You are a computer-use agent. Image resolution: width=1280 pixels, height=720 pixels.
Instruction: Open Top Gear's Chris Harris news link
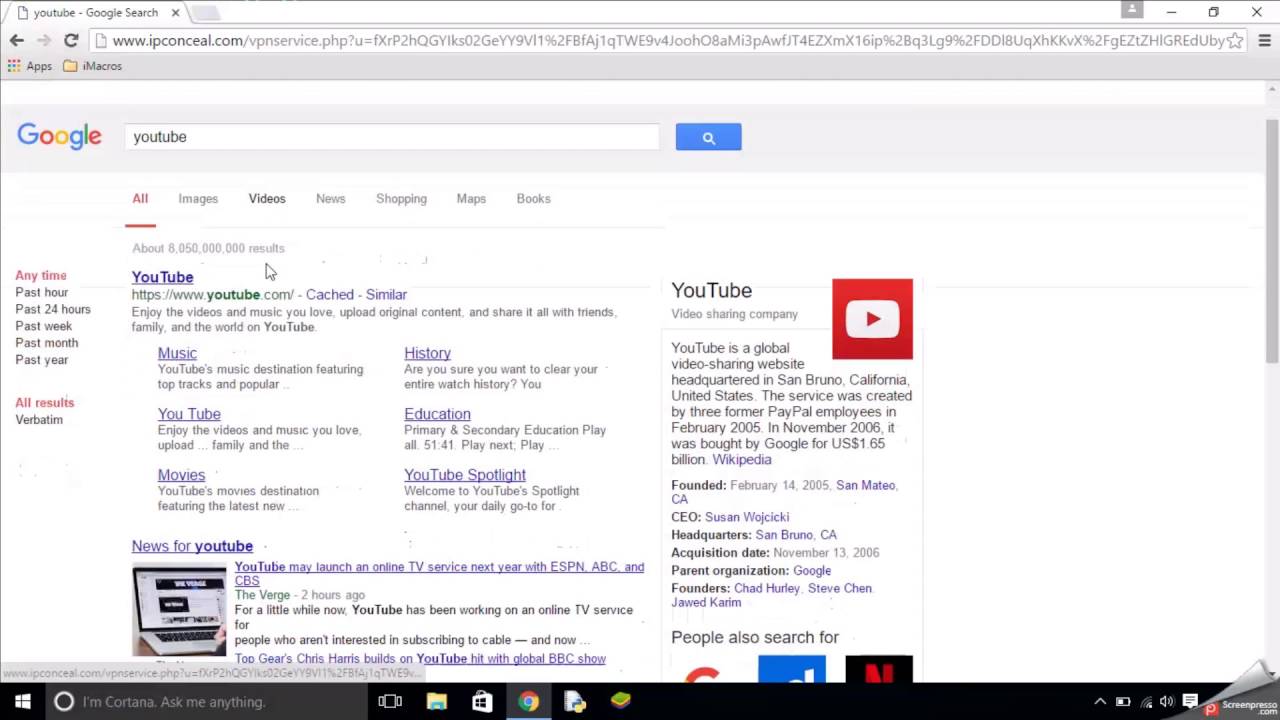point(420,659)
